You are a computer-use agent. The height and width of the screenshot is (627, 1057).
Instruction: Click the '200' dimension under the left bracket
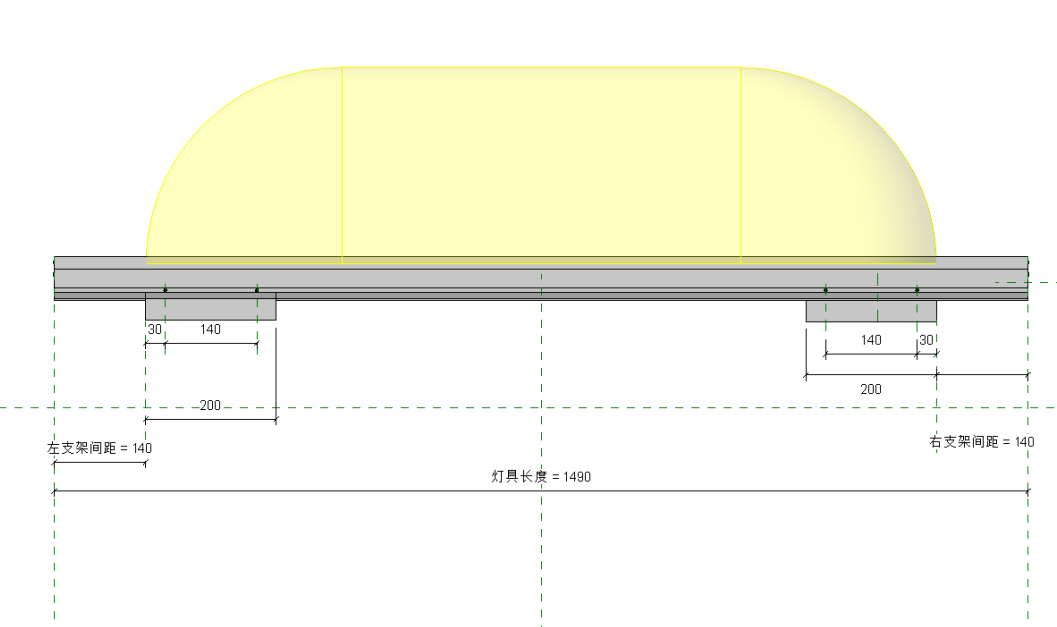click(x=210, y=405)
